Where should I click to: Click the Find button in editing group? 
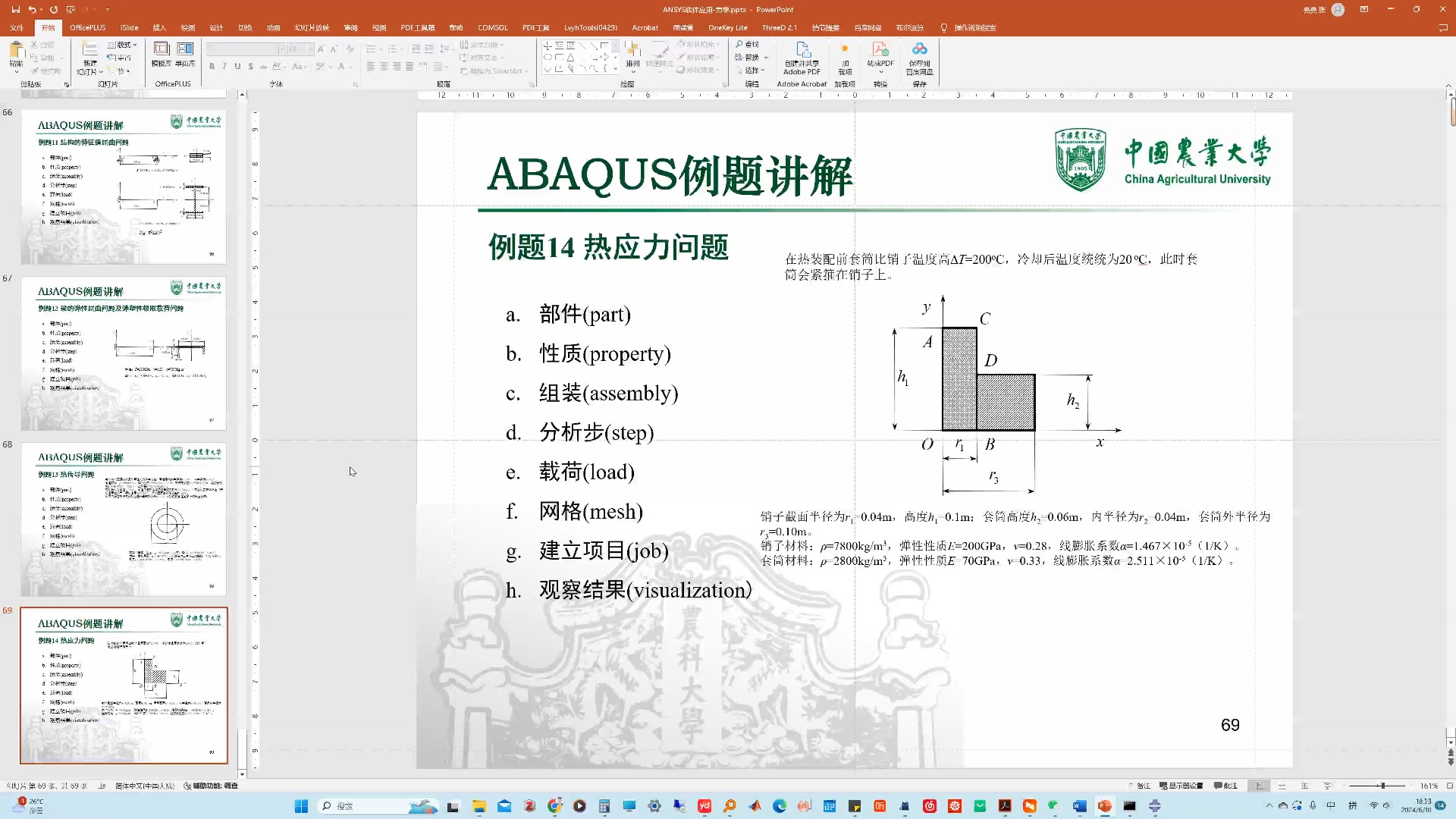pyautogui.click(x=748, y=45)
